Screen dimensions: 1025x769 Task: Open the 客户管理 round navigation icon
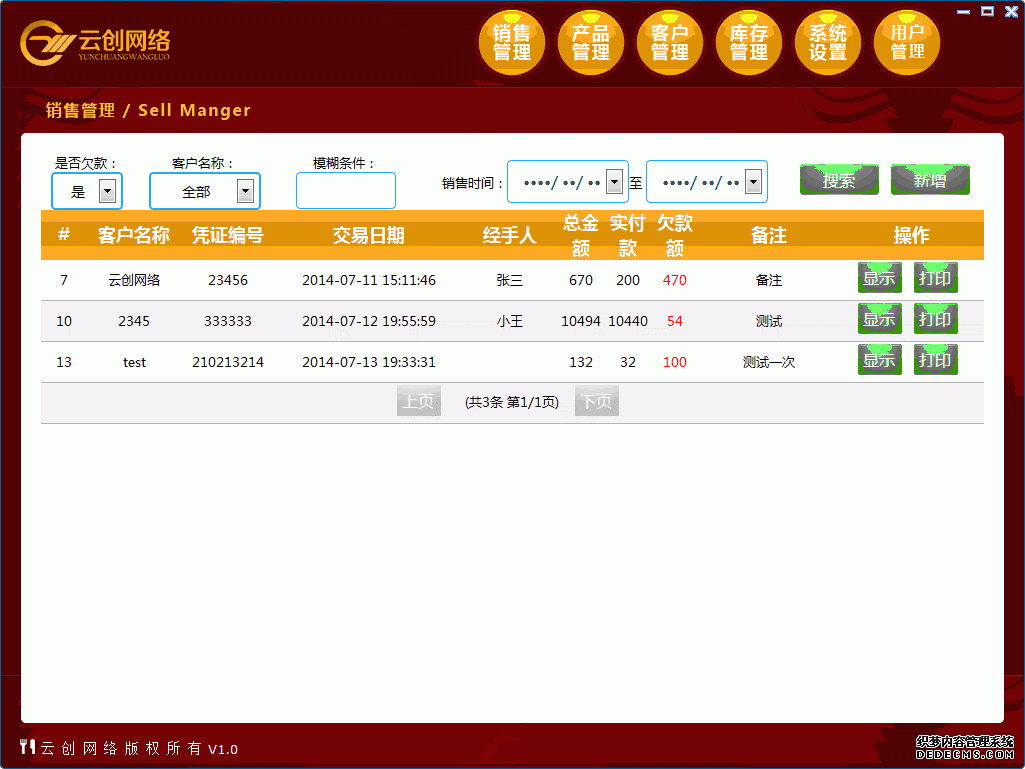click(x=670, y=43)
